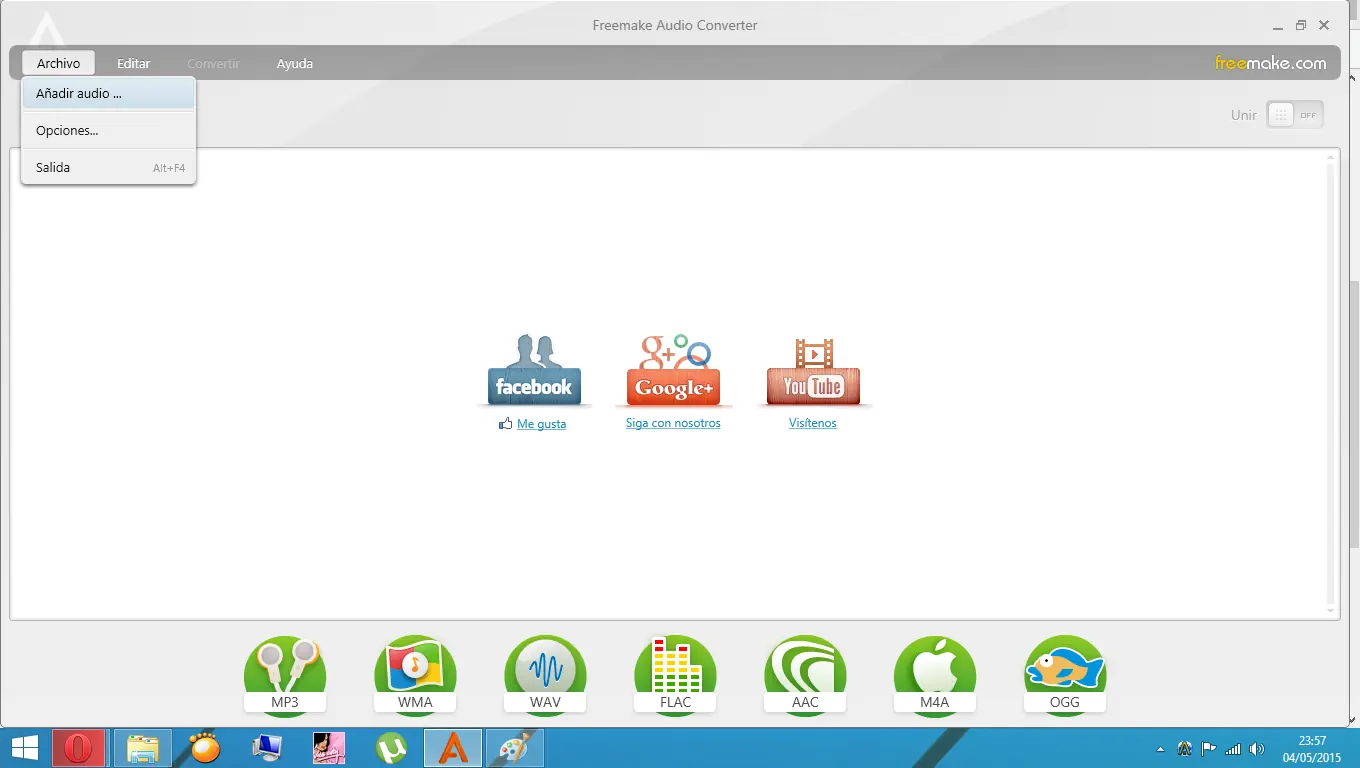The height and width of the screenshot is (768, 1360).
Task: Select Salida to exit the application
Action: [108, 168]
